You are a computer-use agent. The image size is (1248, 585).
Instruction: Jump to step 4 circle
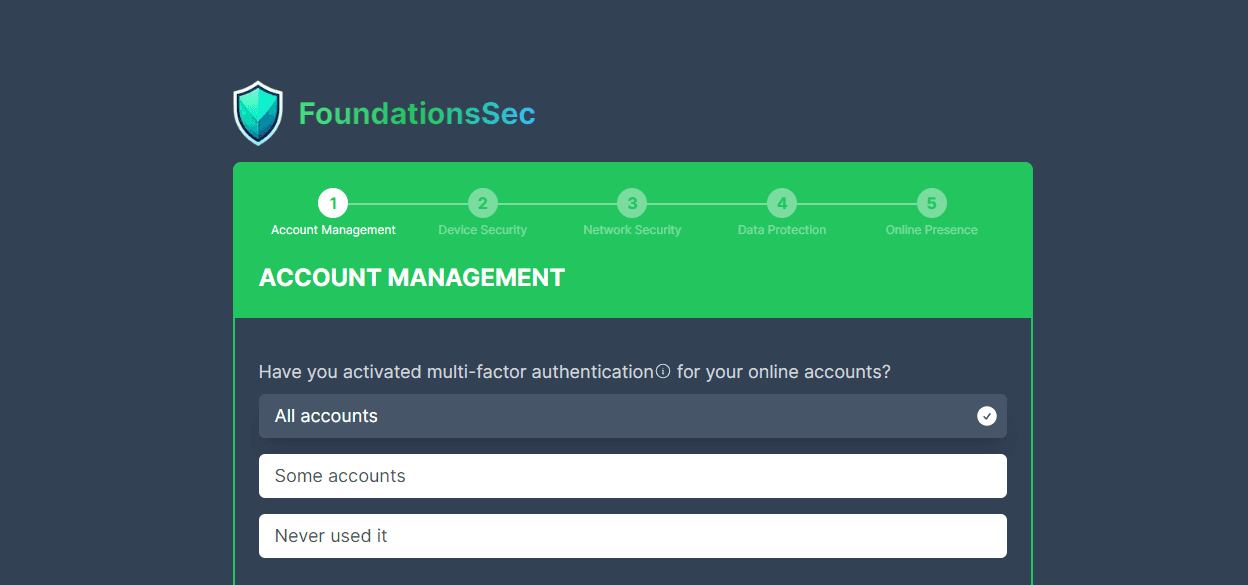782,204
